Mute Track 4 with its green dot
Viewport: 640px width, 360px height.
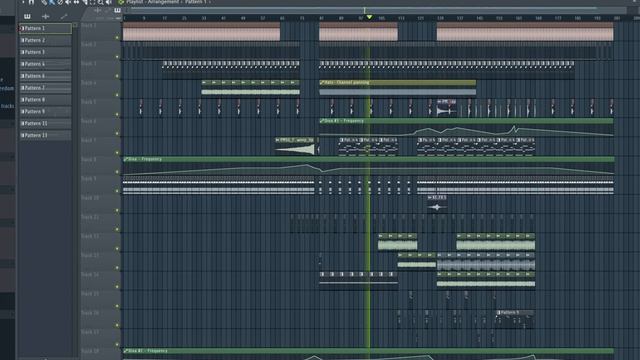pyautogui.click(x=117, y=95)
